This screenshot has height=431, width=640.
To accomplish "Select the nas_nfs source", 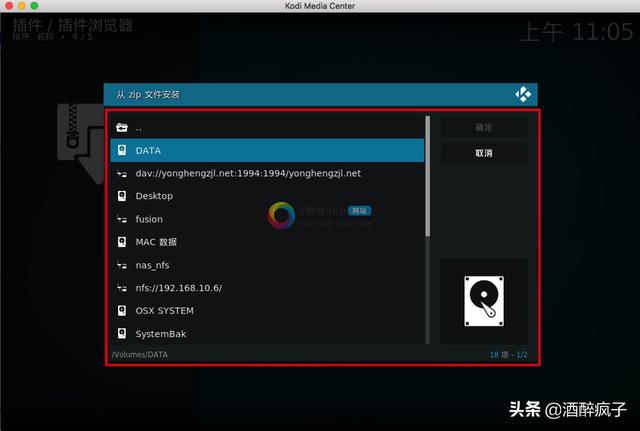I will [x=267, y=265].
